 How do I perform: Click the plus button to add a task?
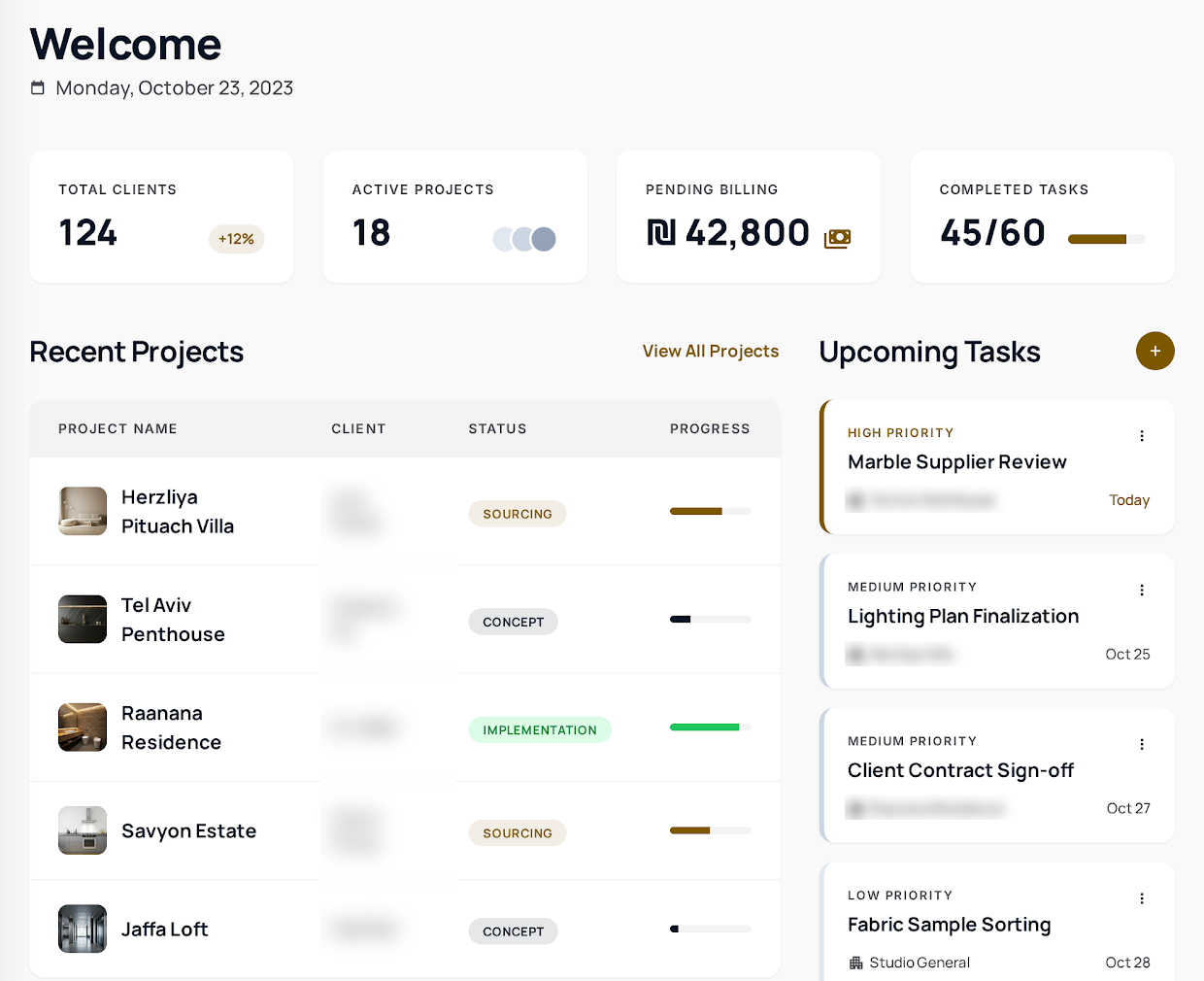[x=1154, y=351]
